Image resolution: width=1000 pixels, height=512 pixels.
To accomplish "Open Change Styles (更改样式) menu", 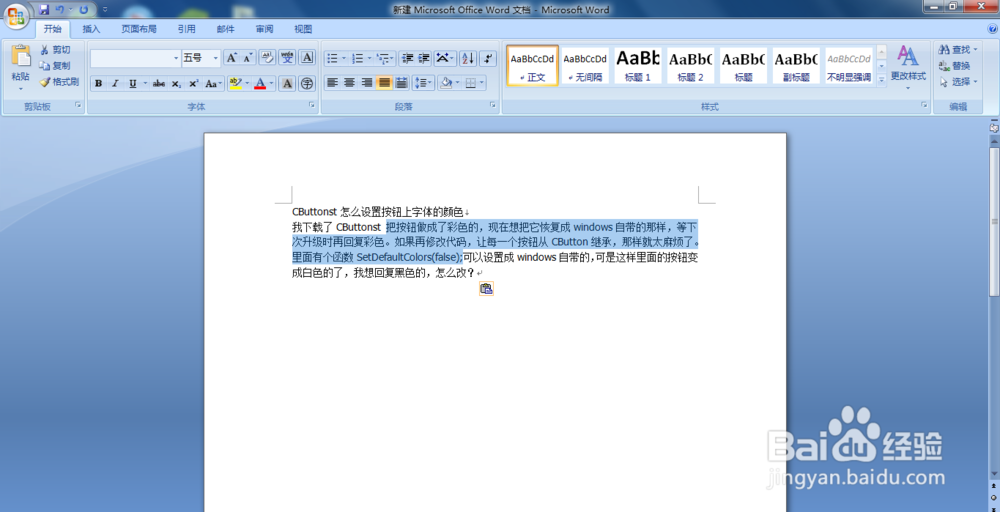I will click(908, 67).
